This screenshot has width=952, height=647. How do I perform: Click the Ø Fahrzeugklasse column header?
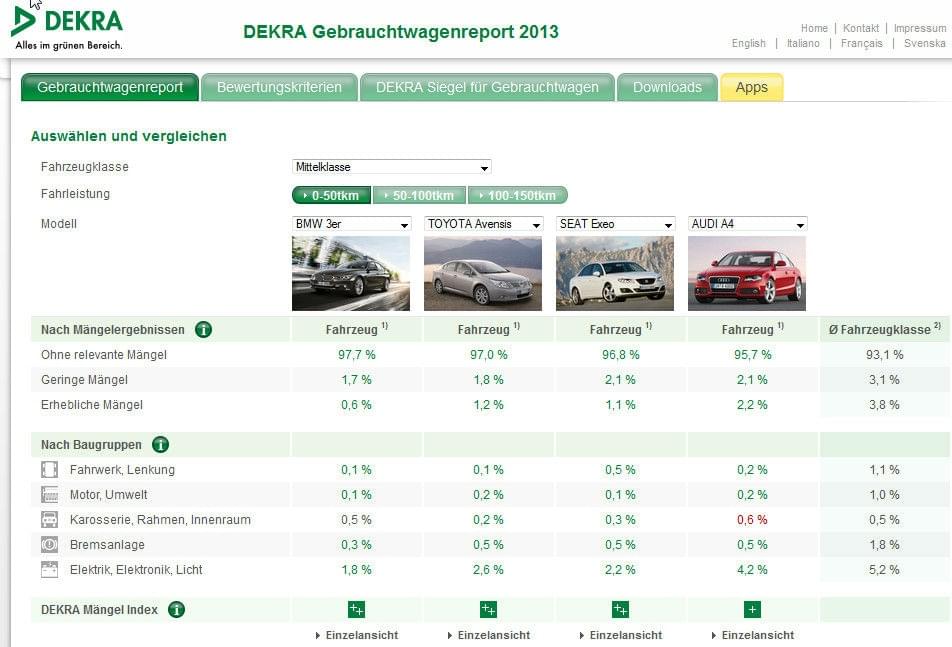point(885,329)
